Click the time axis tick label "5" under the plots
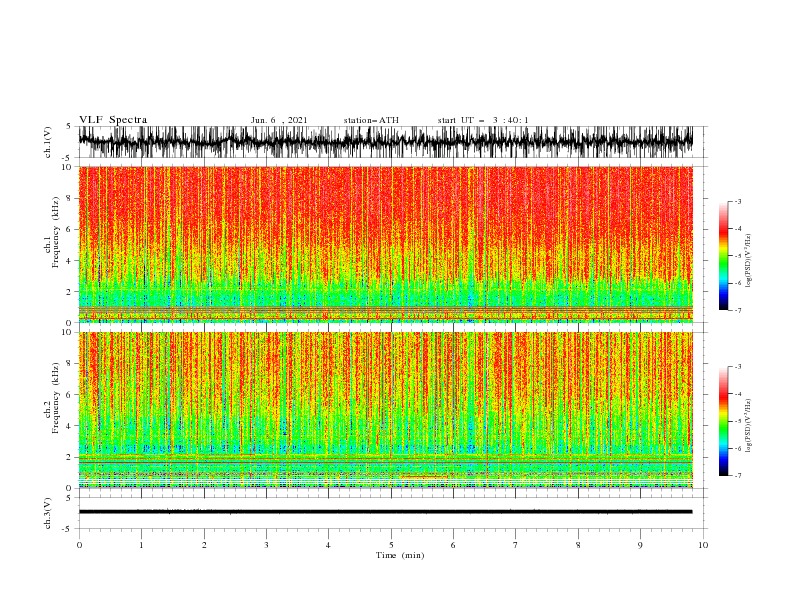Image resolution: width=792 pixels, height=612 pixels. pos(391,545)
